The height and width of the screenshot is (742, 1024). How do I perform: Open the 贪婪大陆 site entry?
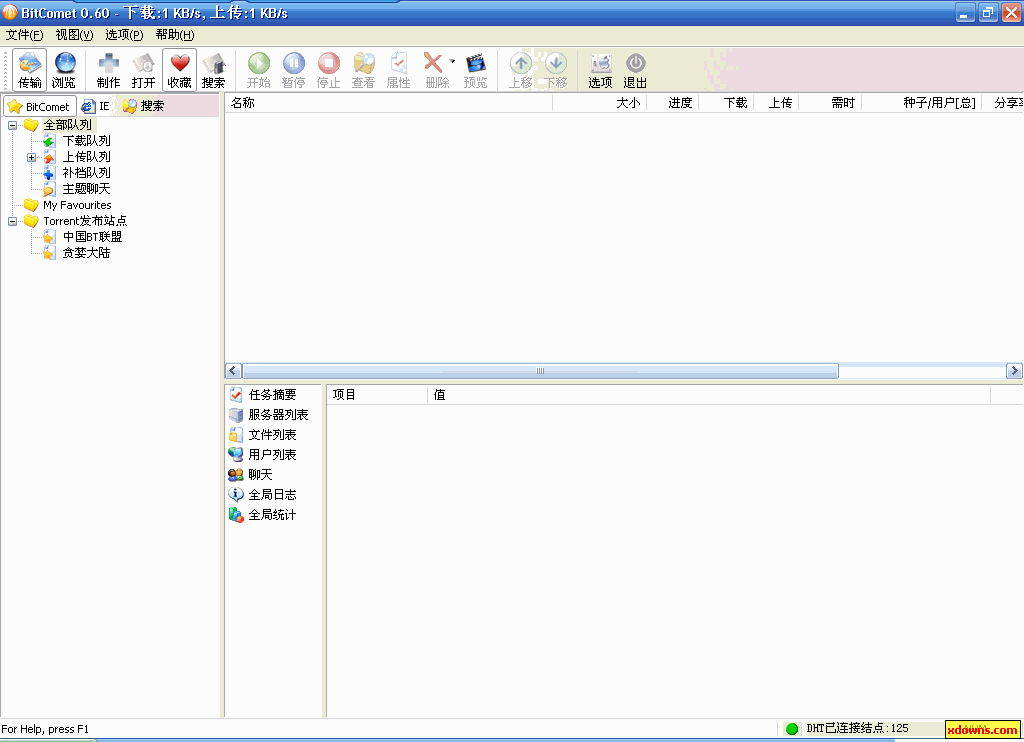86,253
